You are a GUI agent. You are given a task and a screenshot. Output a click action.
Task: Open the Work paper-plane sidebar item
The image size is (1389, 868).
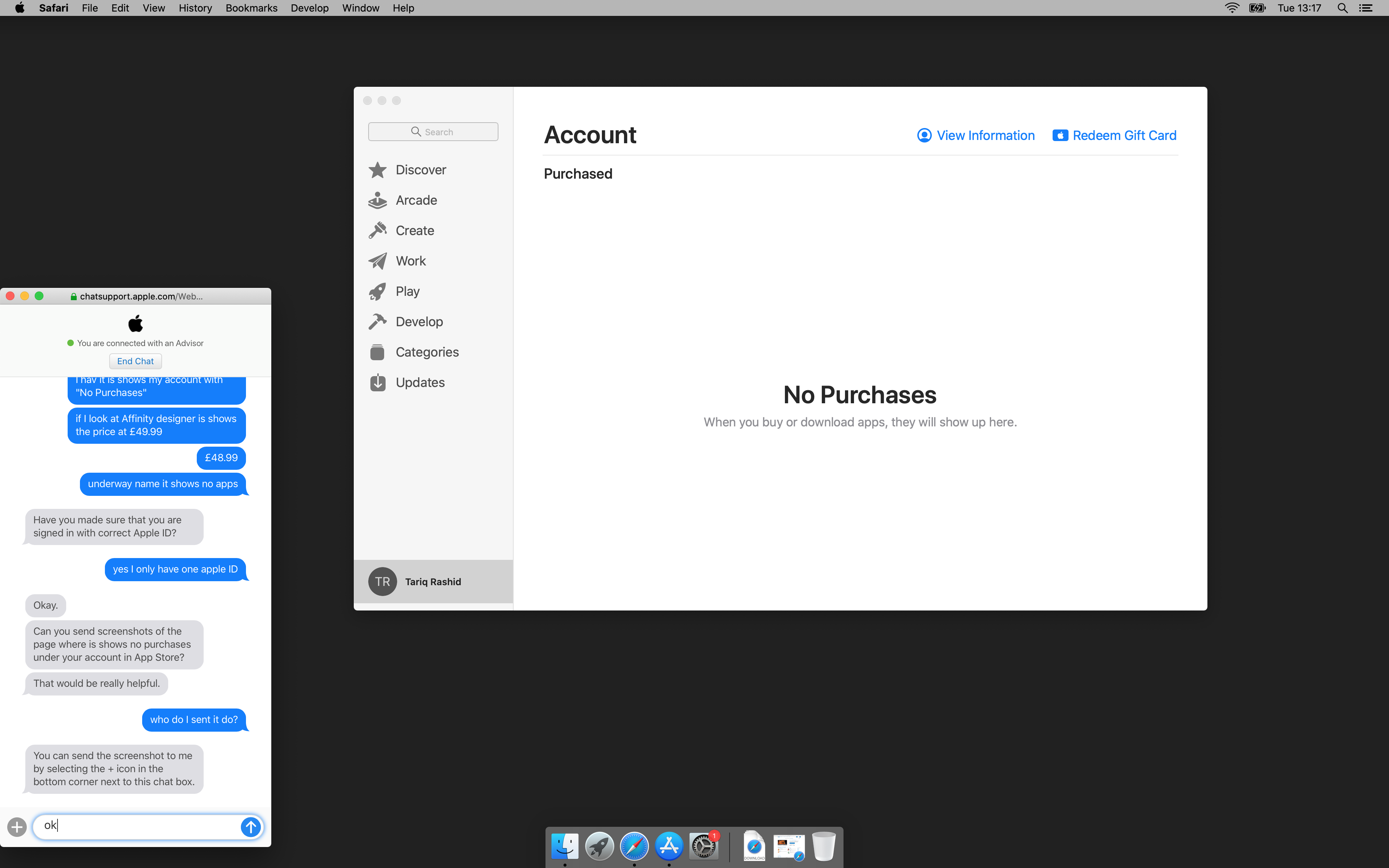[x=397, y=261]
